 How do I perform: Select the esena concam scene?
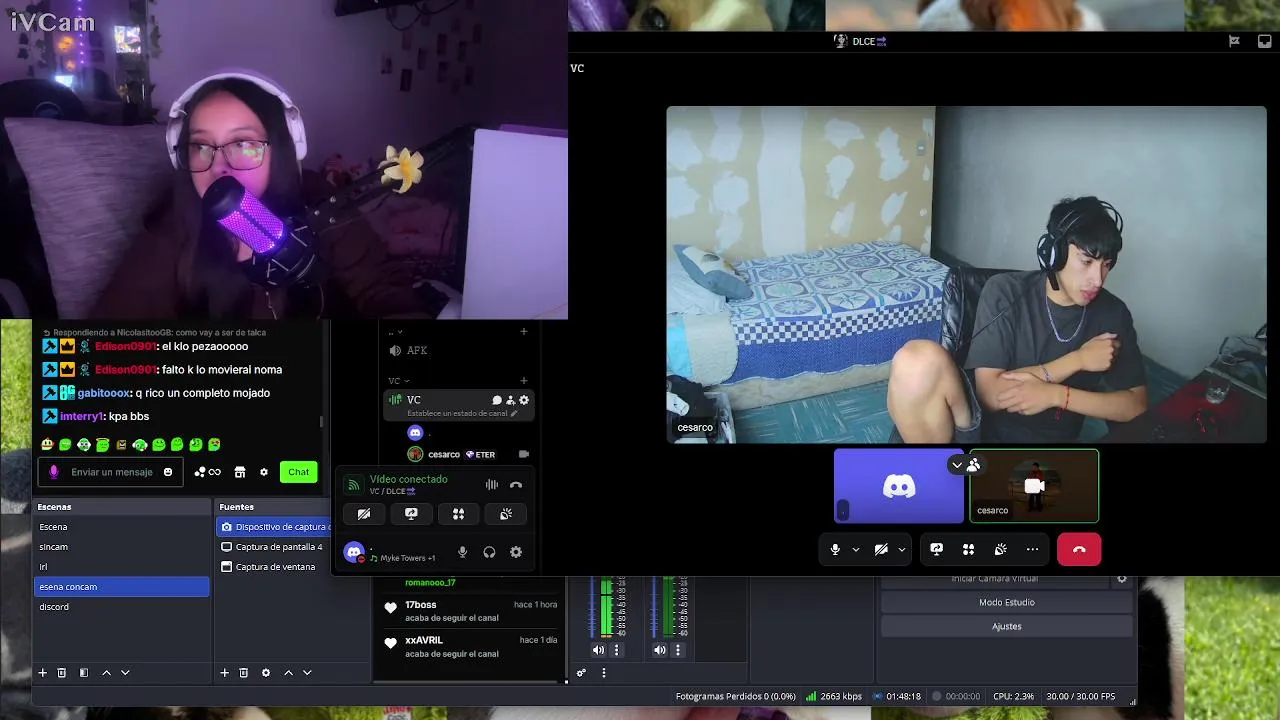click(122, 587)
